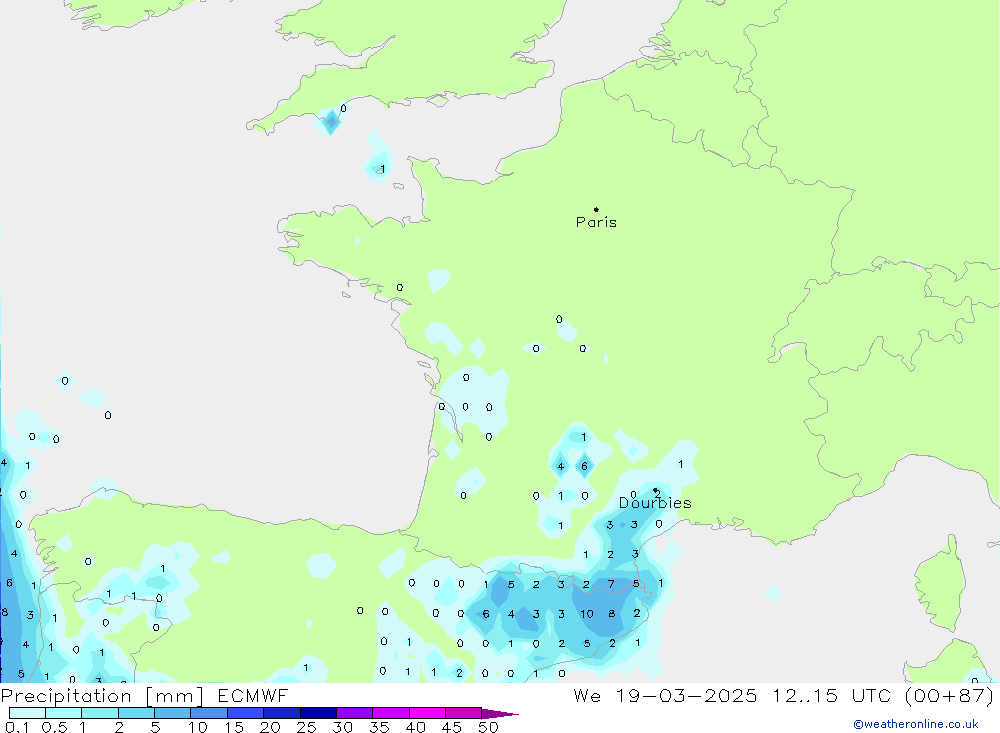Pick the 10–15 mm legend swatch

point(209,713)
